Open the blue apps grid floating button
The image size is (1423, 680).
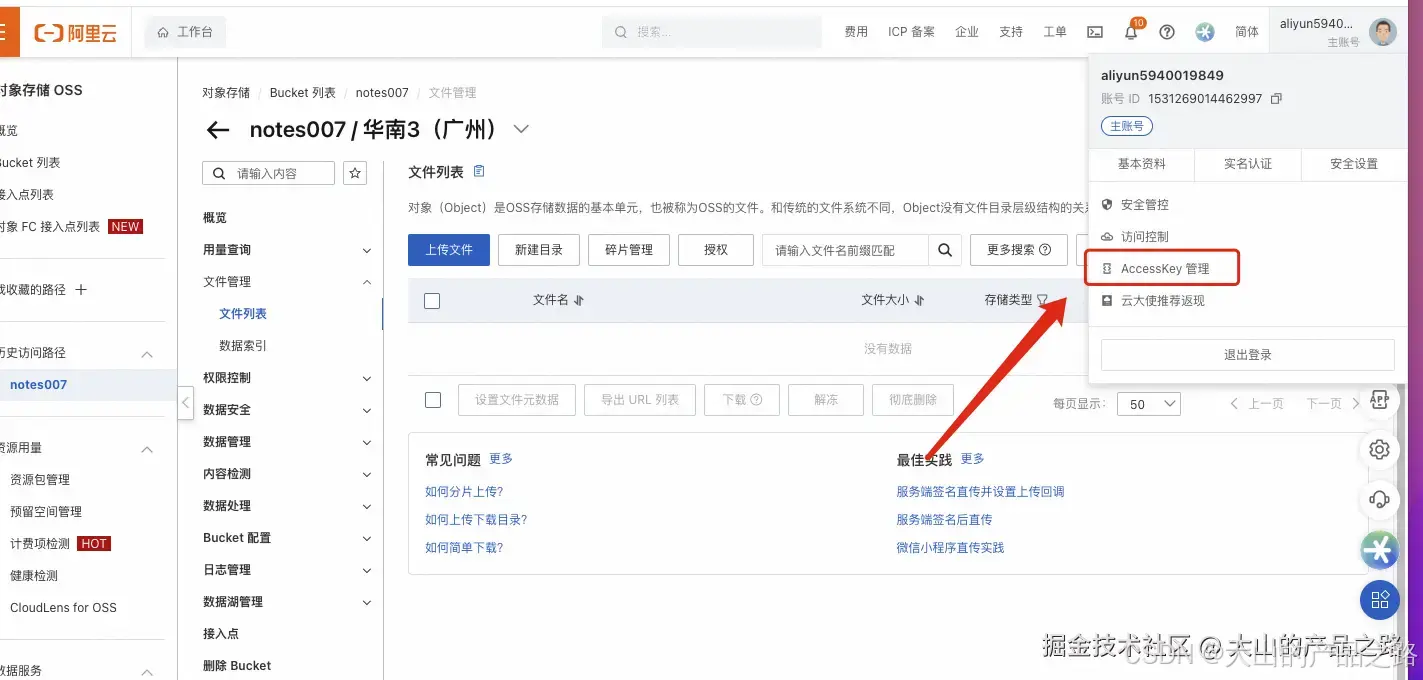1379,599
